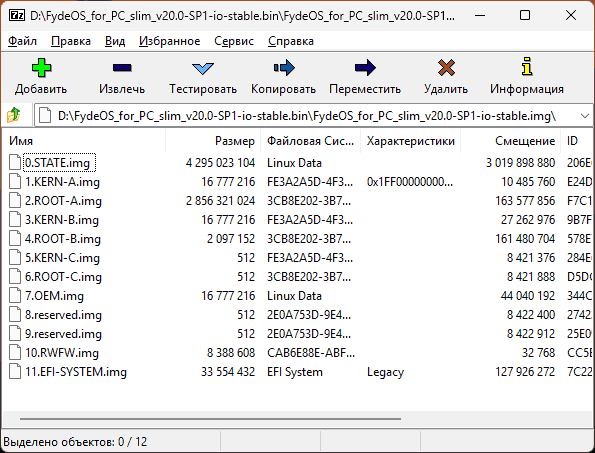Image resolution: width=595 pixels, height=453 pixels.
Task: Click page icon in address bar
Action: pyautogui.click(x=45, y=115)
